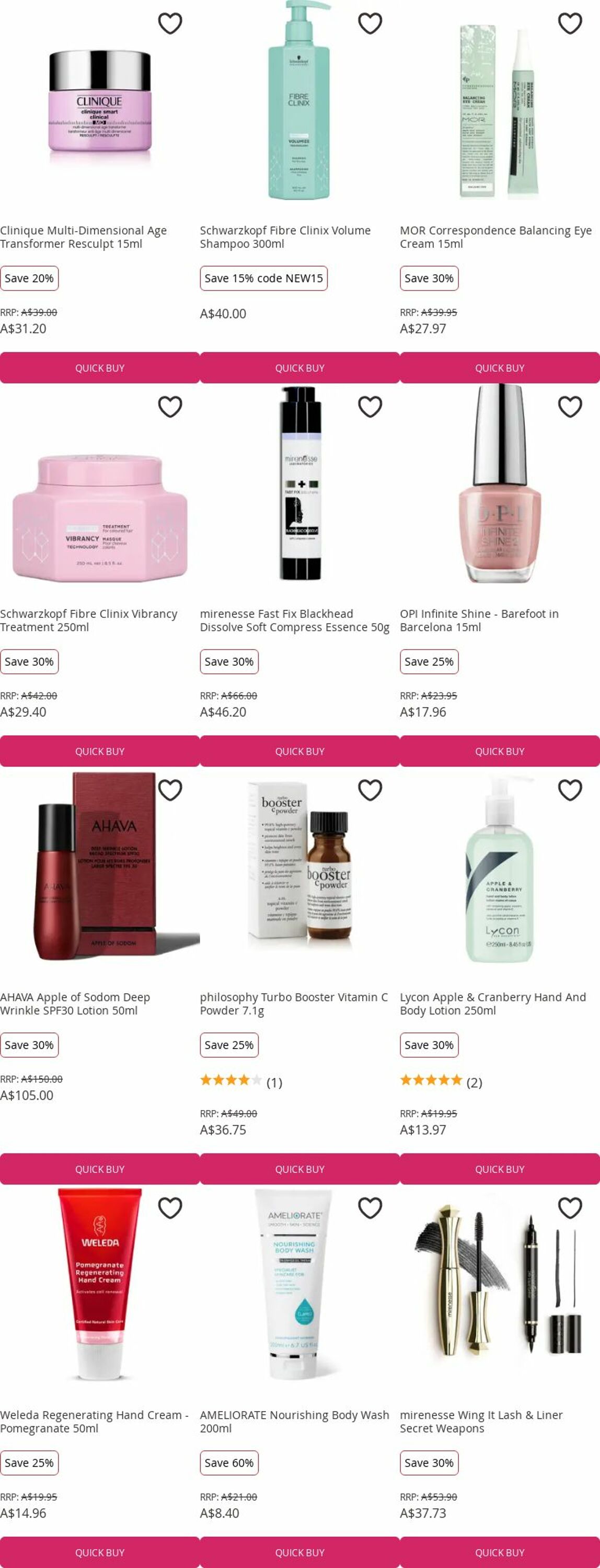Open the philosophy booster powder product image
The width and height of the screenshot is (600, 1568).
pyautogui.click(x=299, y=868)
